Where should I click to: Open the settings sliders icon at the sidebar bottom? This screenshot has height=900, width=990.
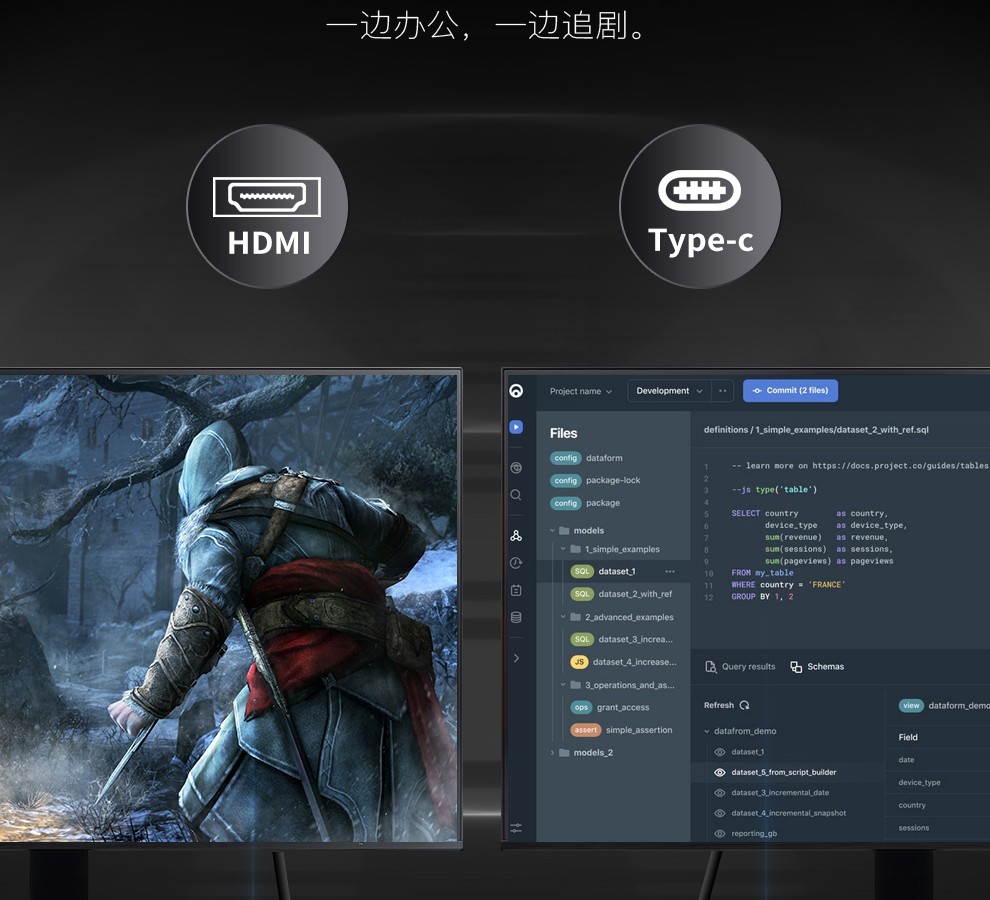point(516,828)
